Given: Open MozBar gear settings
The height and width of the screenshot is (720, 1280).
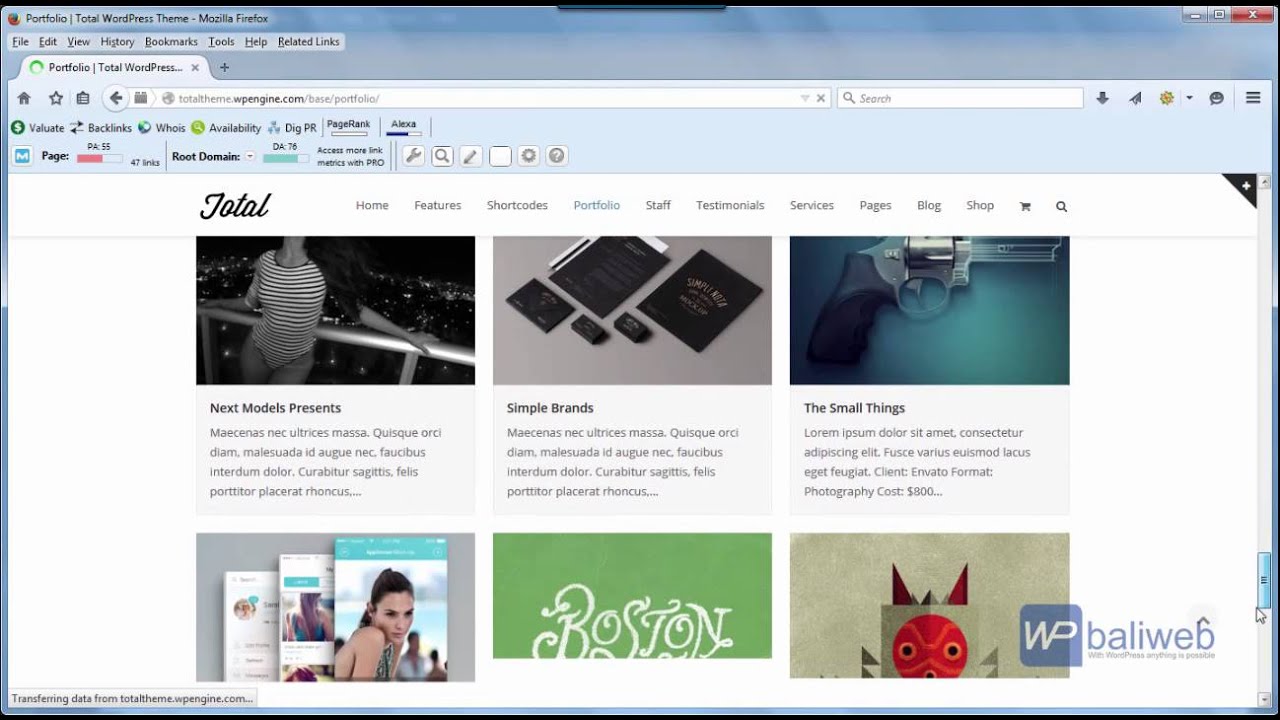Looking at the screenshot, I should (529, 156).
